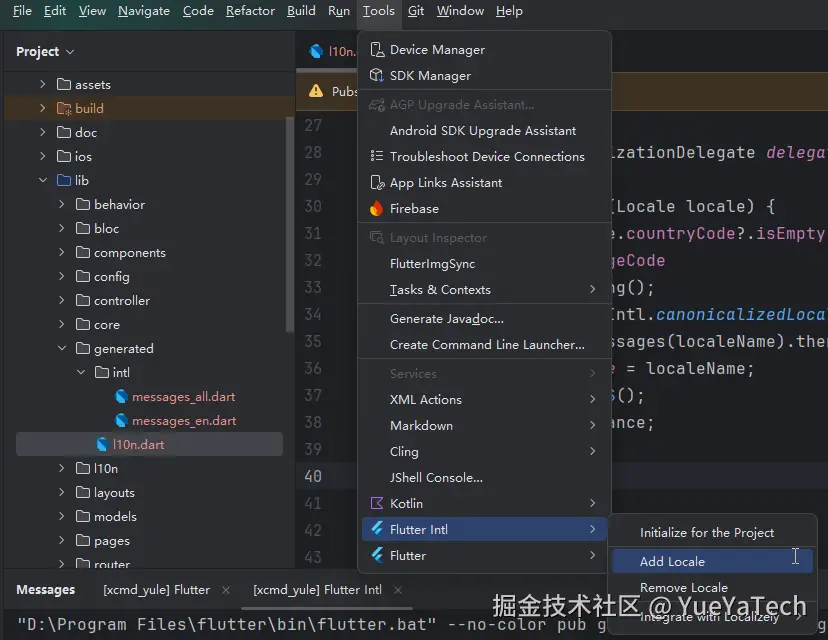Choose Create Command Line Launcher...
Viewport: 828px width, 640px height.
click(x=484, y=344)
